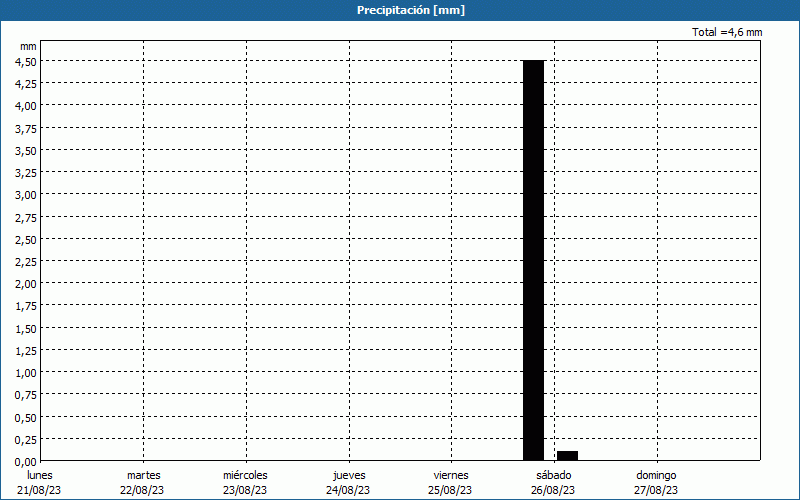The width and height of the screenshot is (800, 500).
Task: Select the Total =4,6 mm label
Action: 727,32
